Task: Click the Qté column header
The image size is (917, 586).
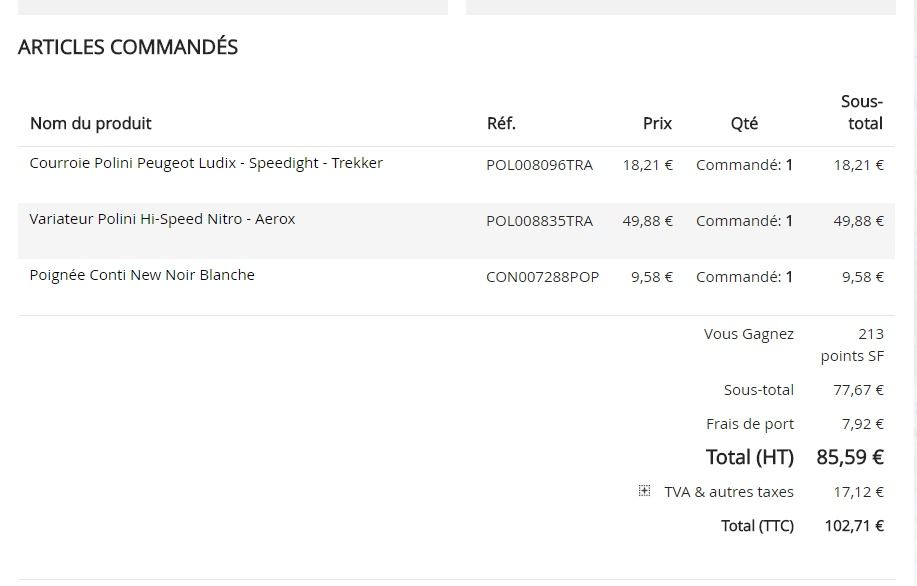Action: (744, 123)
